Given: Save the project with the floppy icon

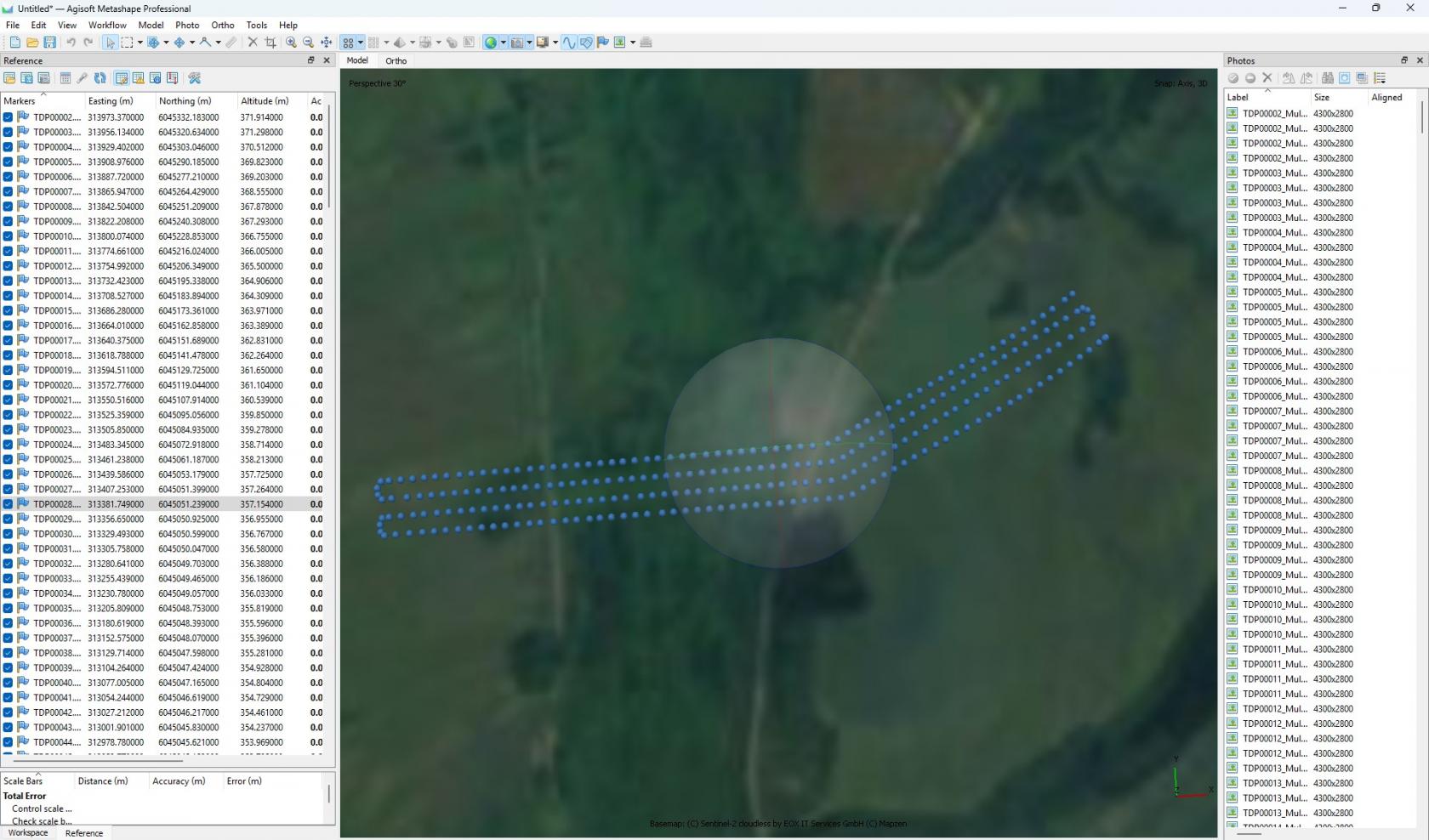Looking at the screenshot, I should click(x=50, y=43).
